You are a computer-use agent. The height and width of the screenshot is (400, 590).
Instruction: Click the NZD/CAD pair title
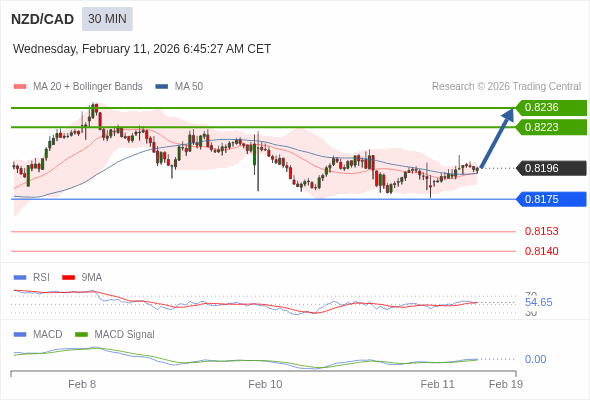point(43,19)
